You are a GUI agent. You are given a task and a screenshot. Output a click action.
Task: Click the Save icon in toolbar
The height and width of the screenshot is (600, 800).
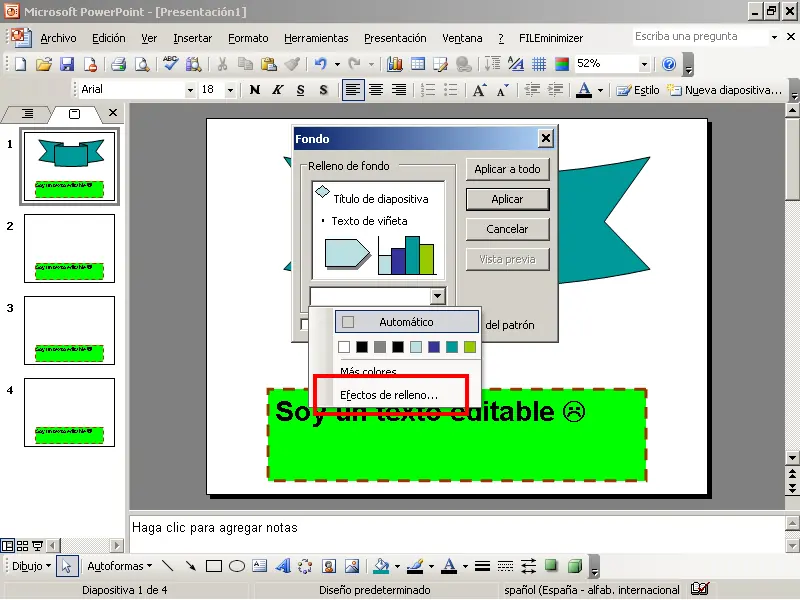coord(67,64)
